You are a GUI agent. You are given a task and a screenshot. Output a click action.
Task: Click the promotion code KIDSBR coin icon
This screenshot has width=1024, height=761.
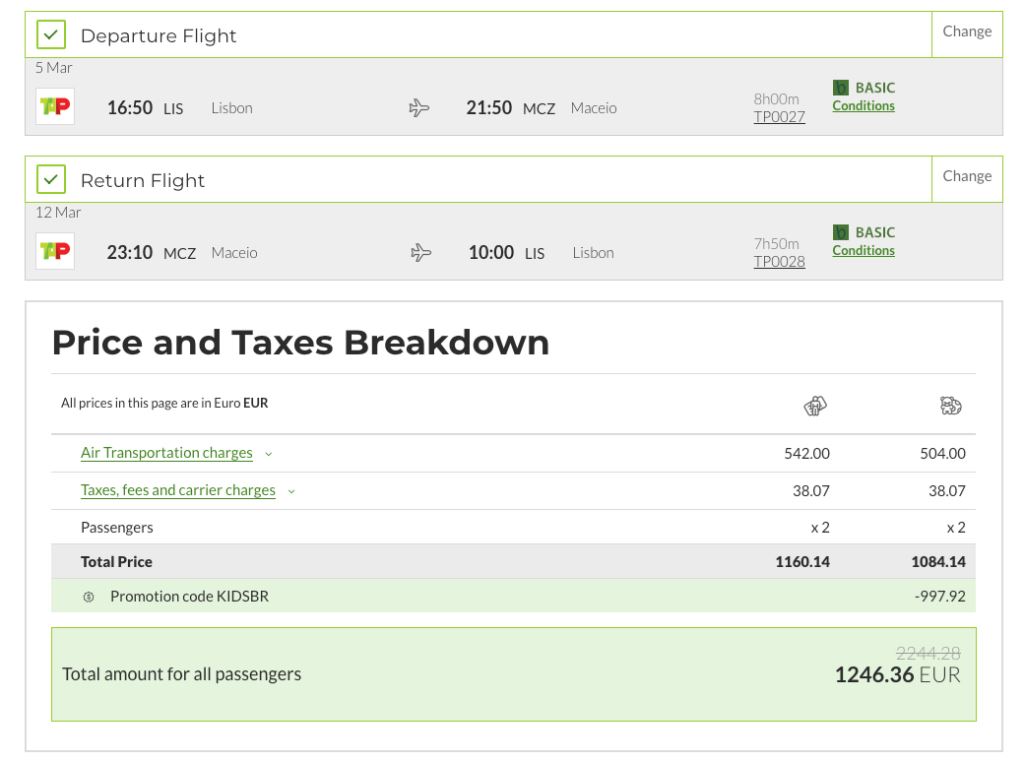coord(89,597)
